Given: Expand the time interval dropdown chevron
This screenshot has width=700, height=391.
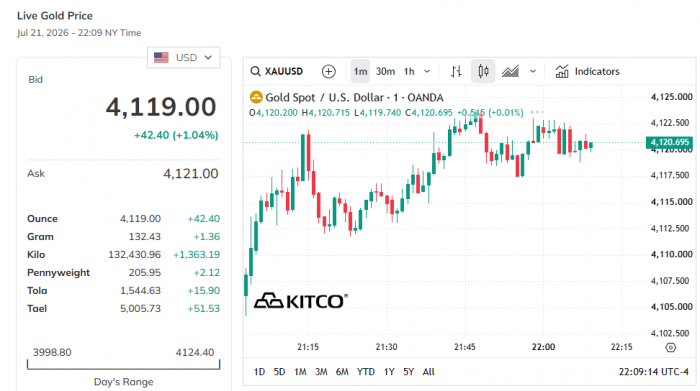Looking at the screenshot, I should tap(427, 71).
